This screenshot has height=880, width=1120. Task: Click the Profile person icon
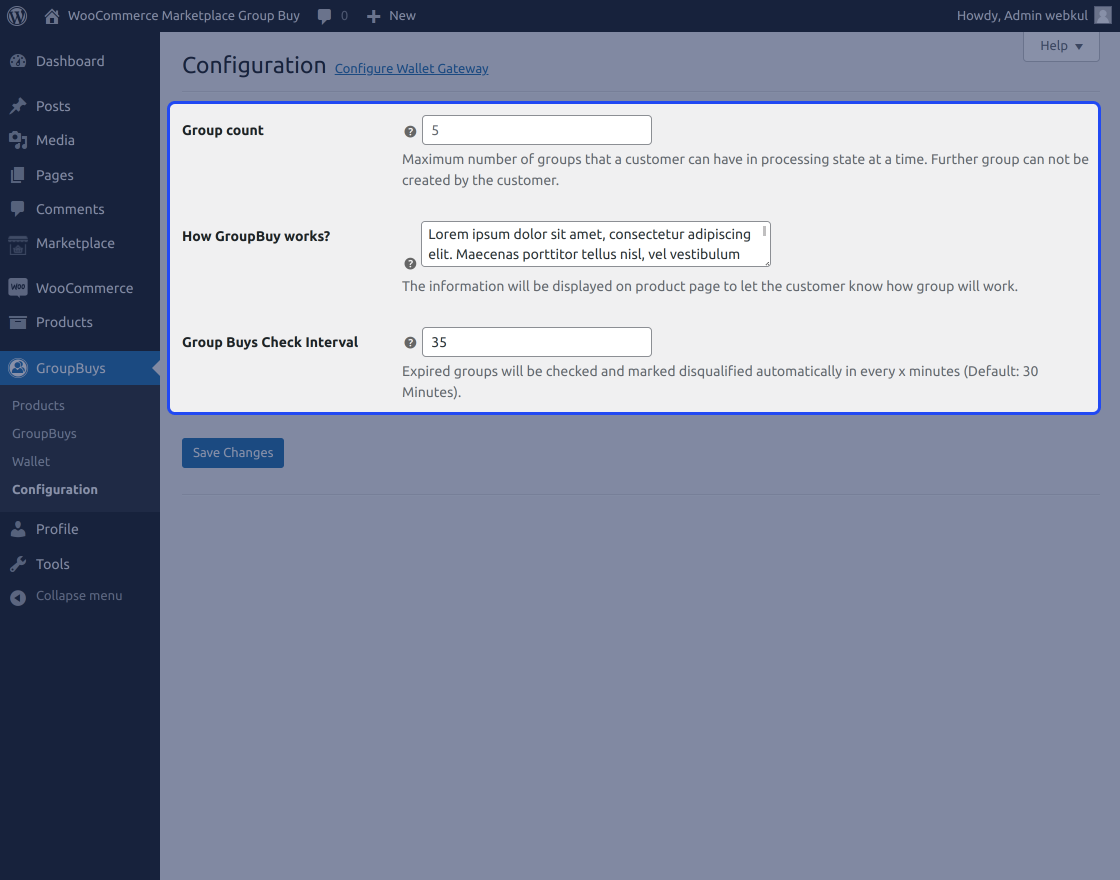[x=18, y=529]
